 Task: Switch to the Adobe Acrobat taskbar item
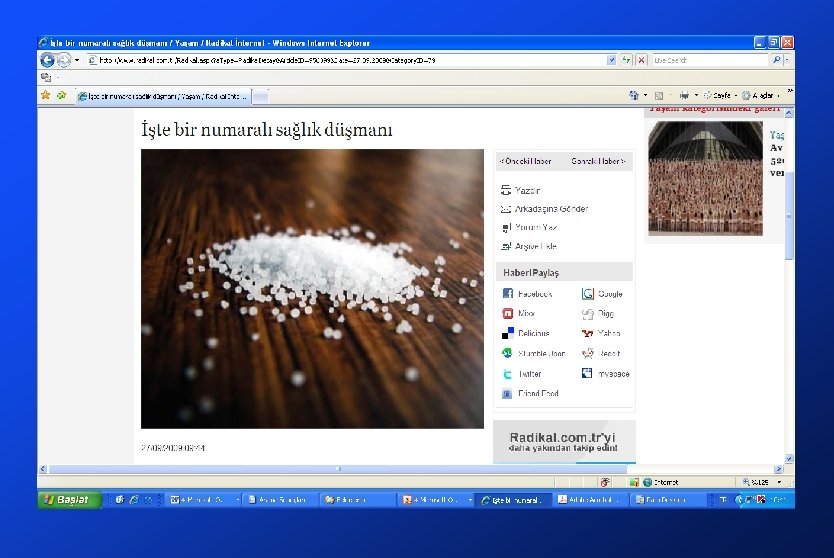pyautogui.click(x=589, y=500)
